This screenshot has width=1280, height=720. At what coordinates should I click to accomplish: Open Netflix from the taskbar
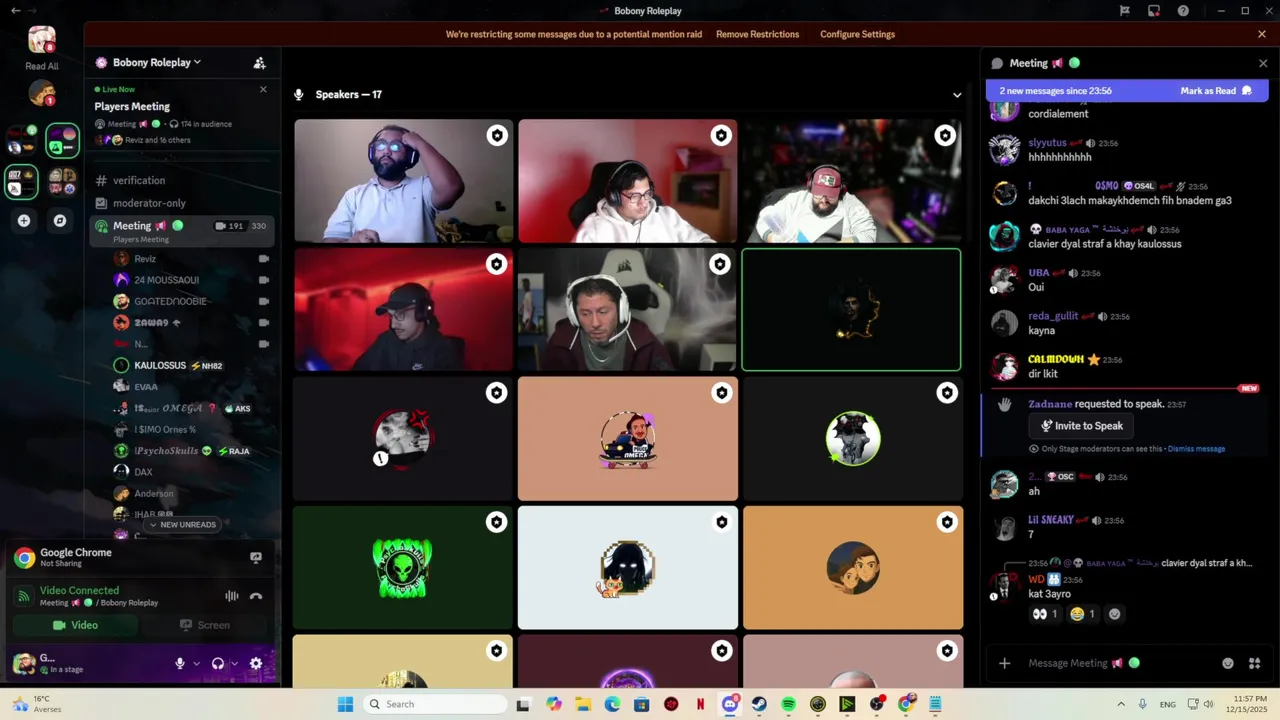[700, 704]
